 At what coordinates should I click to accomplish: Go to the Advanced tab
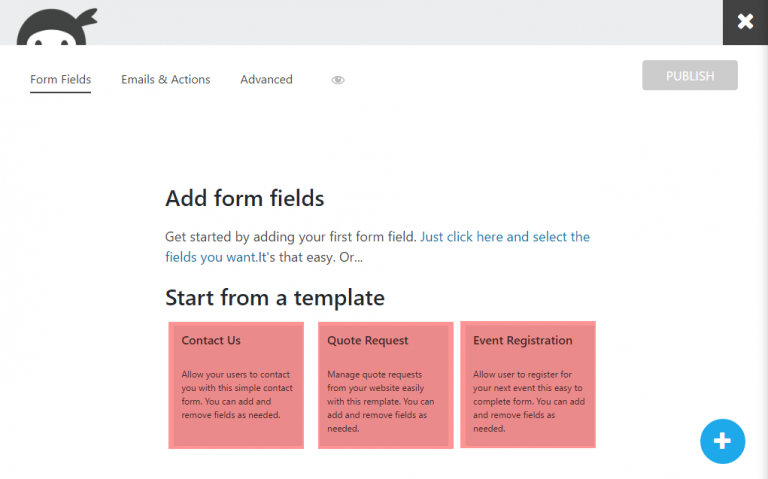266,80
